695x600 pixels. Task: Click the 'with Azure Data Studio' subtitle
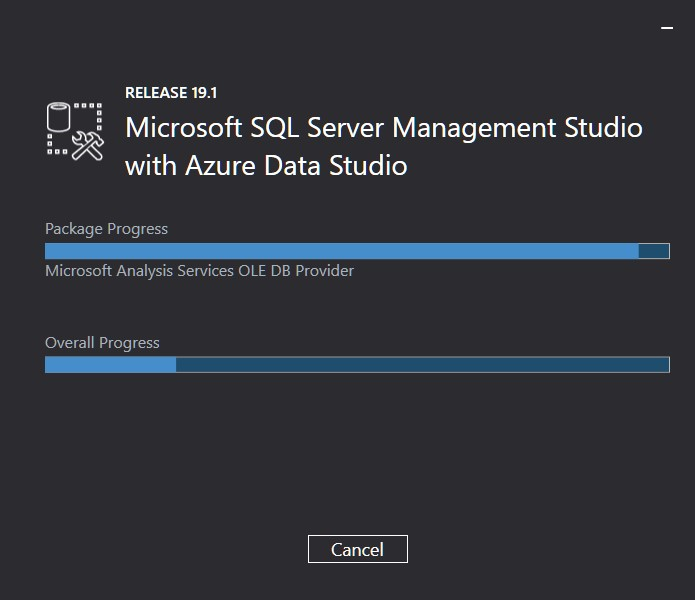(266, 166)
